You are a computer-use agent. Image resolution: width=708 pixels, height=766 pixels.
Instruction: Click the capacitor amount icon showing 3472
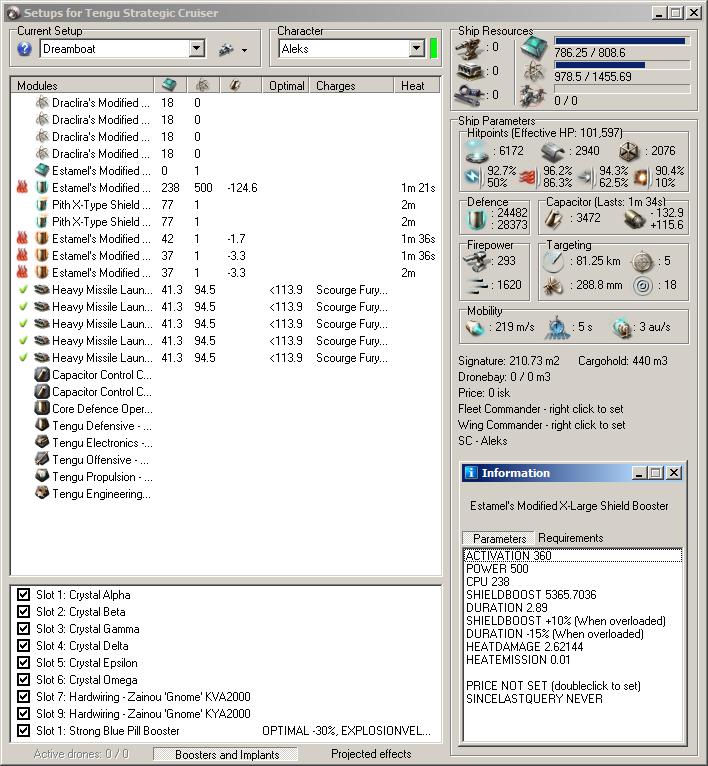tap(554, 219)
